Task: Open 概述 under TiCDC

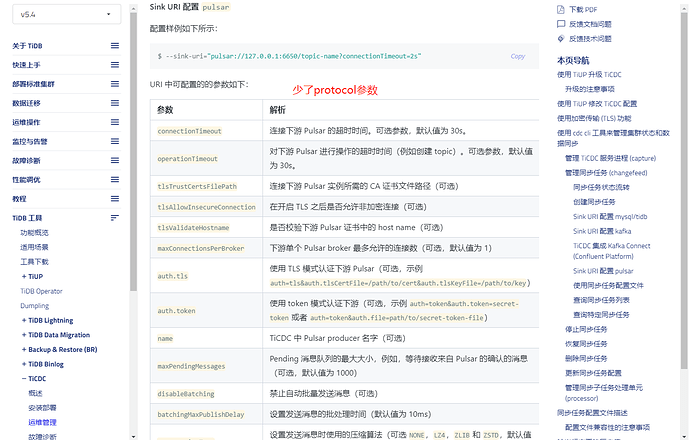Action: tap(36, 393)
